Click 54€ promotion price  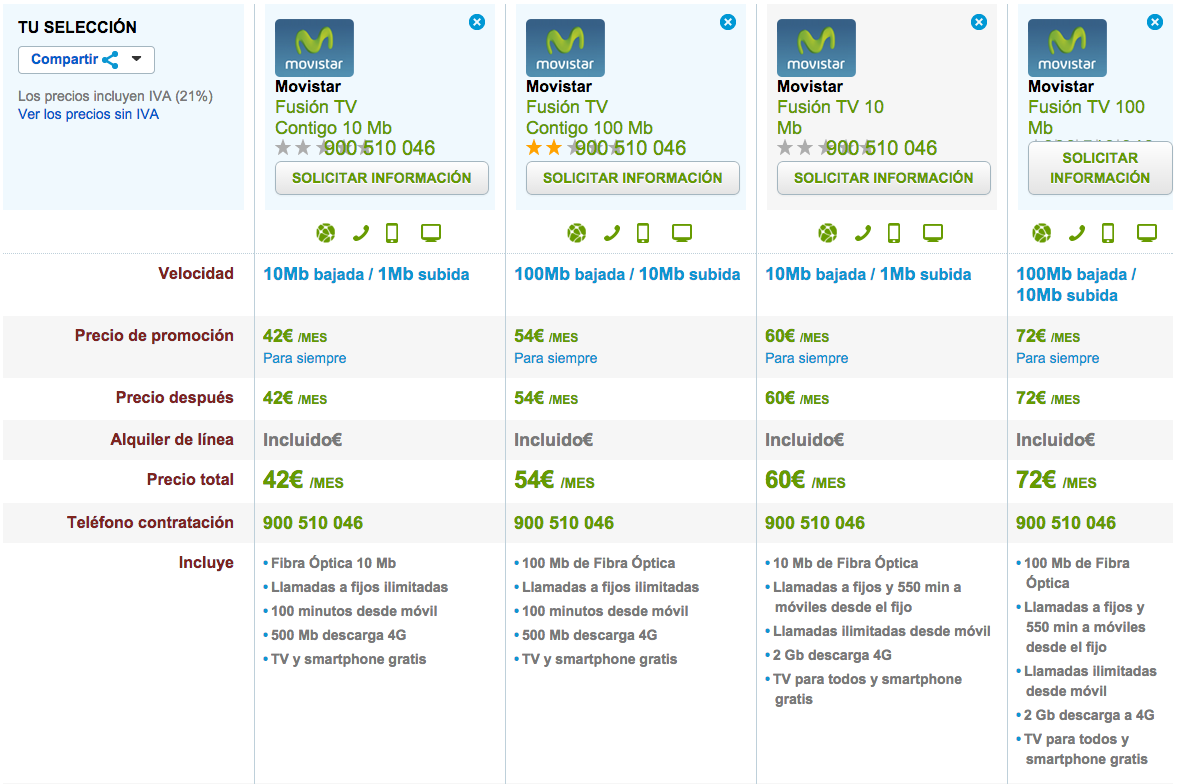545,336
